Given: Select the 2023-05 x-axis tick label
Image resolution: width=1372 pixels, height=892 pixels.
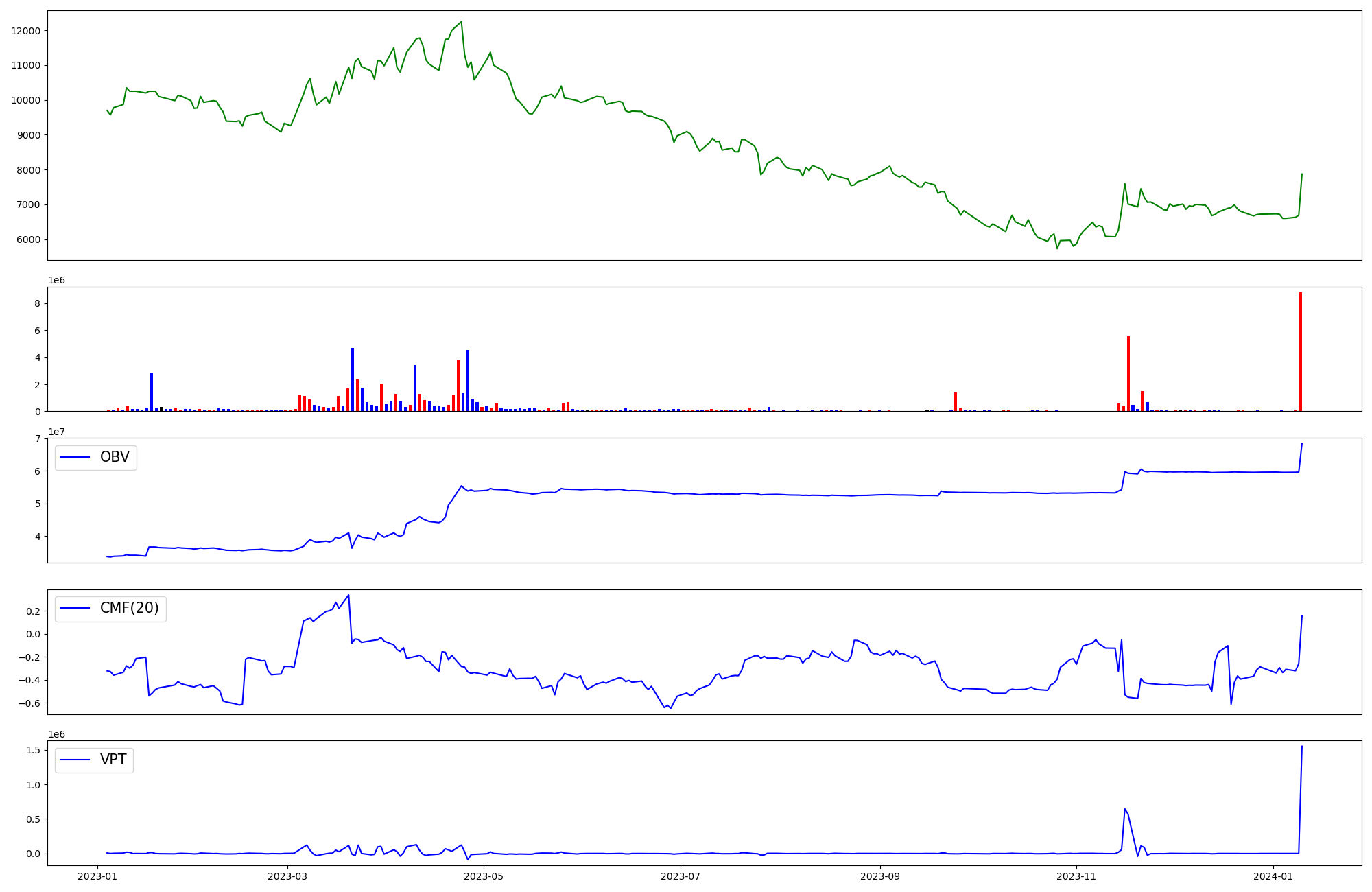Looking at the screenshot, I should tap(484, 876).
